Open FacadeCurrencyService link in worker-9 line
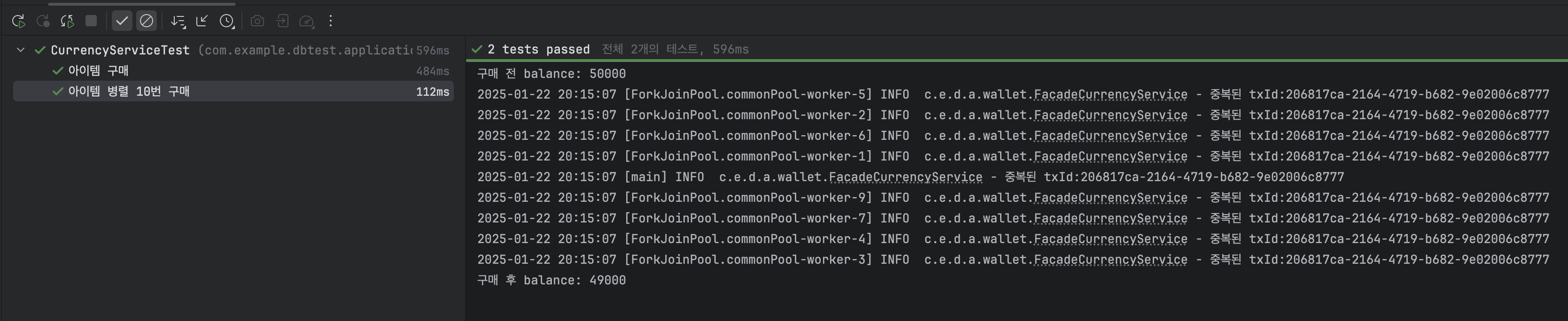The image size is (1568, 321). coord(1110,198)
